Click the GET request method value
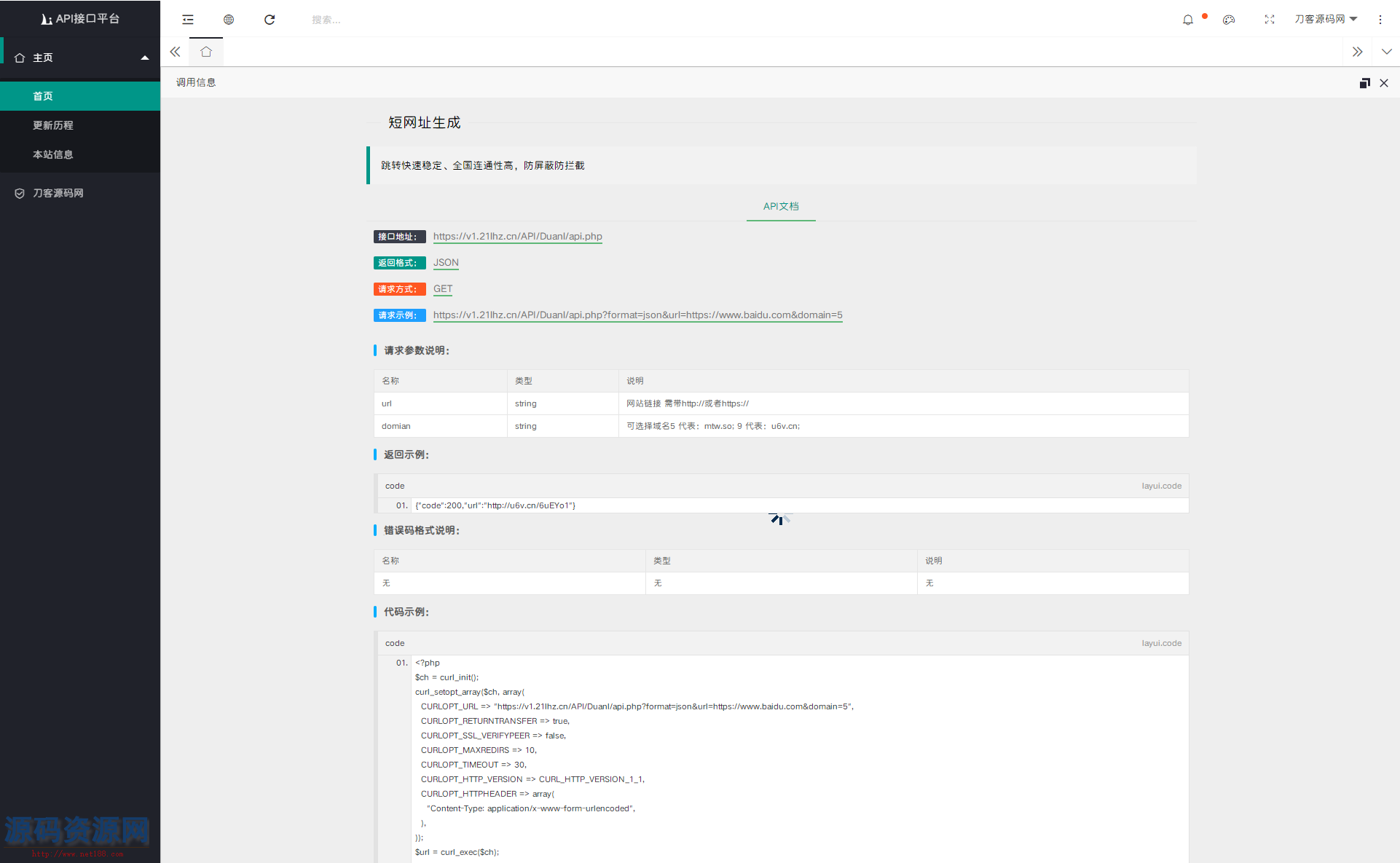 443,288
